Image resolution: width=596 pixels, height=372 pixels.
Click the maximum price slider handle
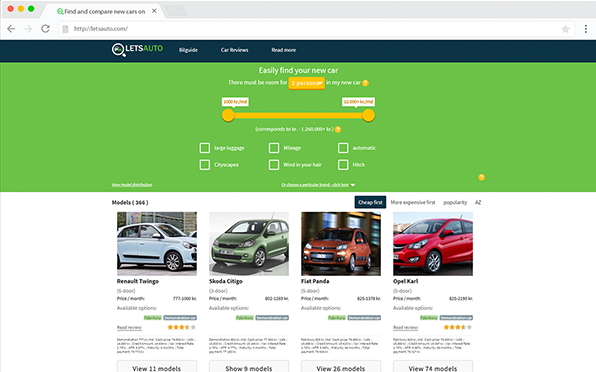click(368, 116)
